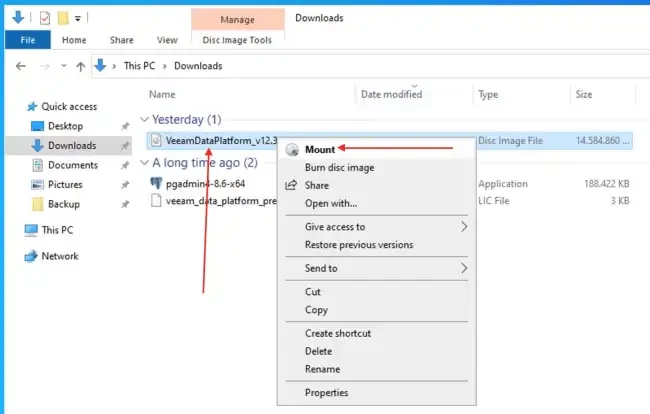Click the 188,422 KB size cell
Viewport: 650px width, 414px height.
pyautogui.click(x=606, y=184)
